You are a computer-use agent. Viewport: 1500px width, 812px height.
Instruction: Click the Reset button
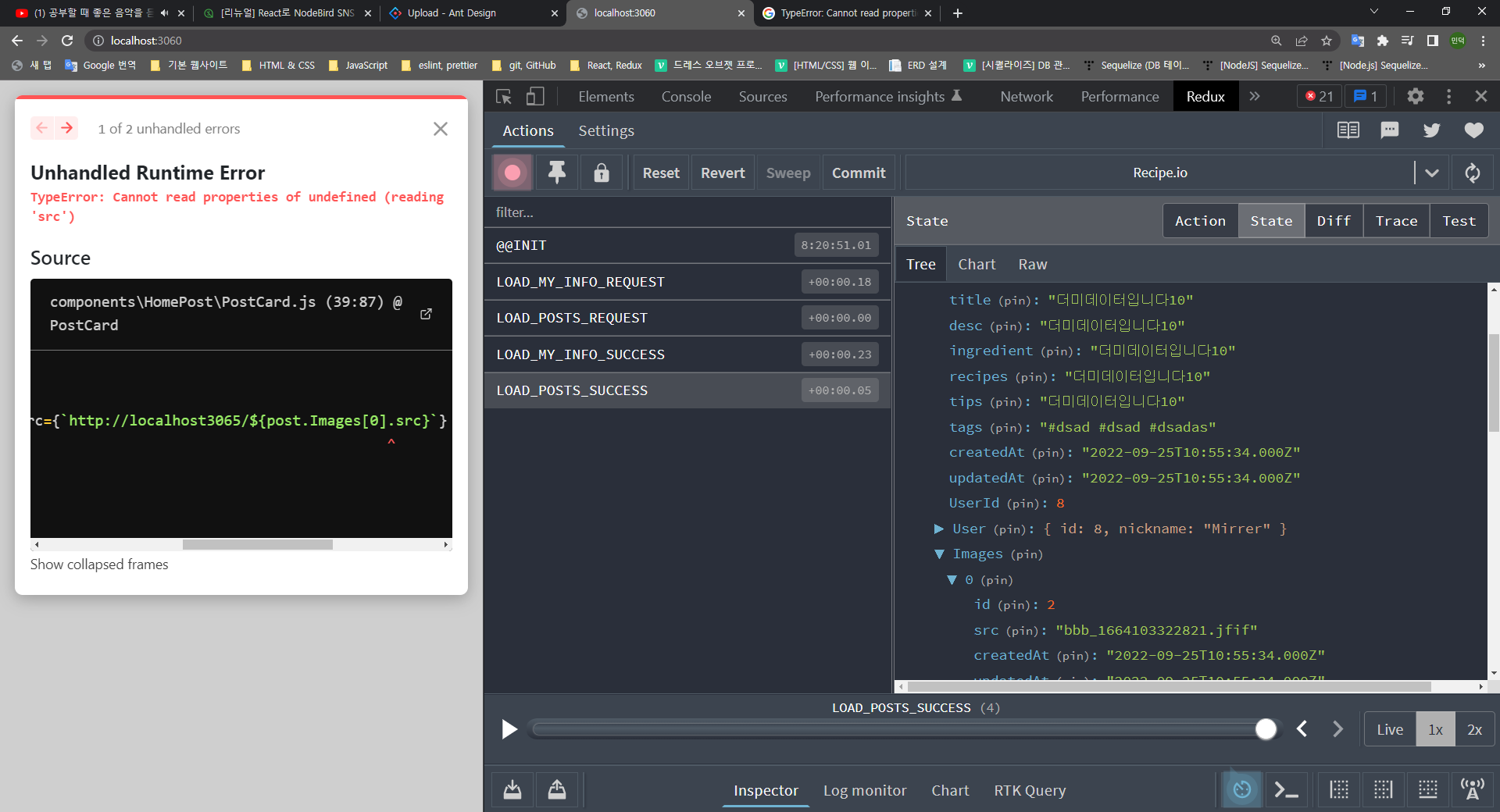pos(660,172)
